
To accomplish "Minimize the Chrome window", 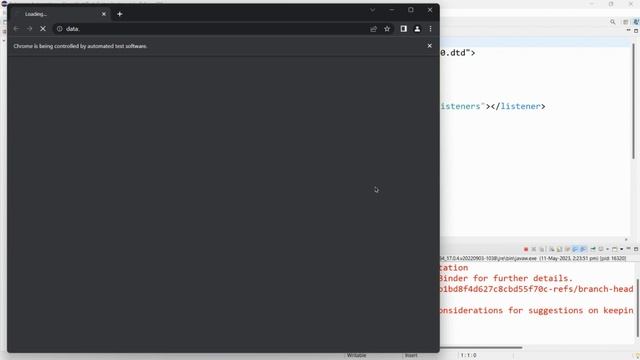I will [391, 10].
